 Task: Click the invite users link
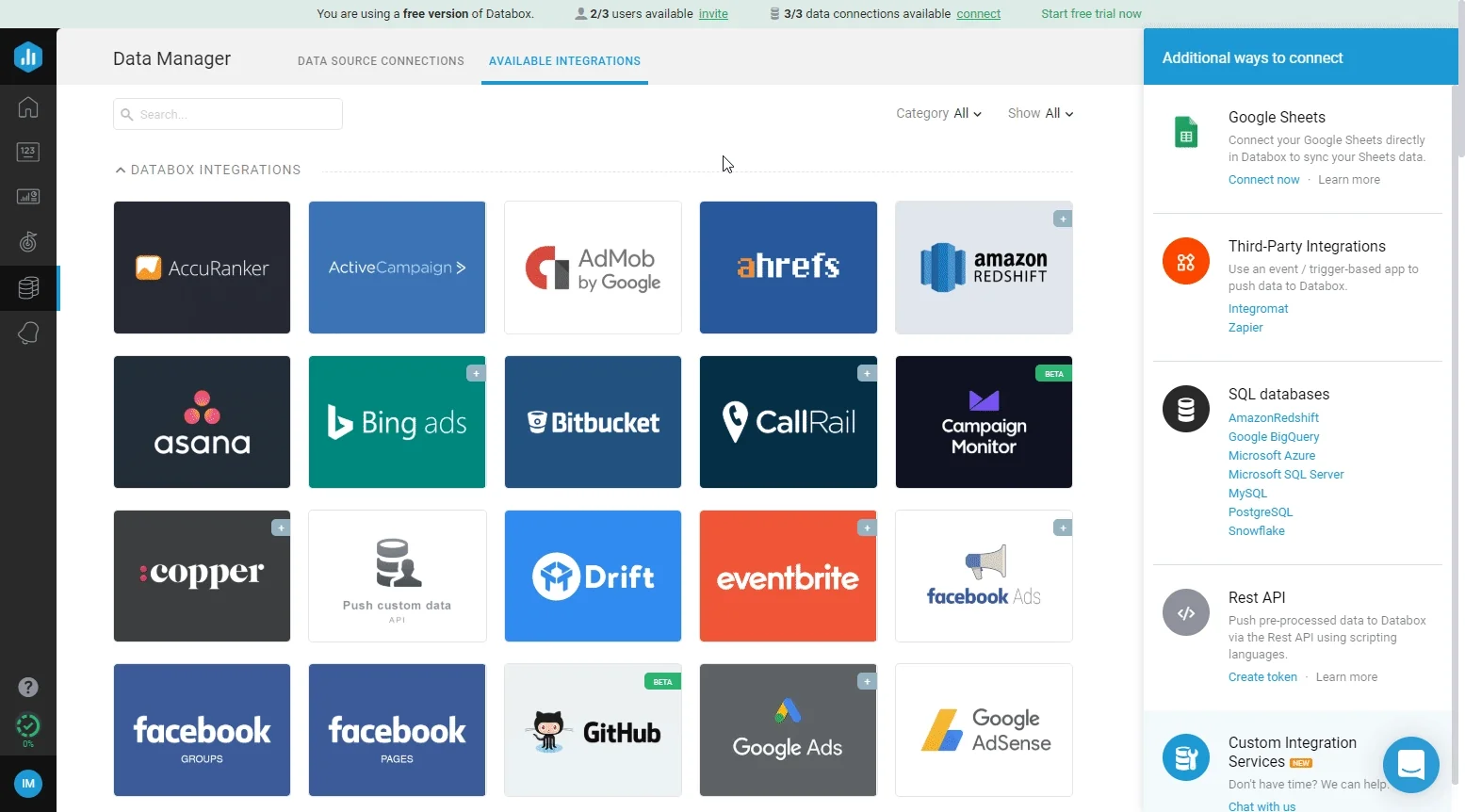[713, 14]
